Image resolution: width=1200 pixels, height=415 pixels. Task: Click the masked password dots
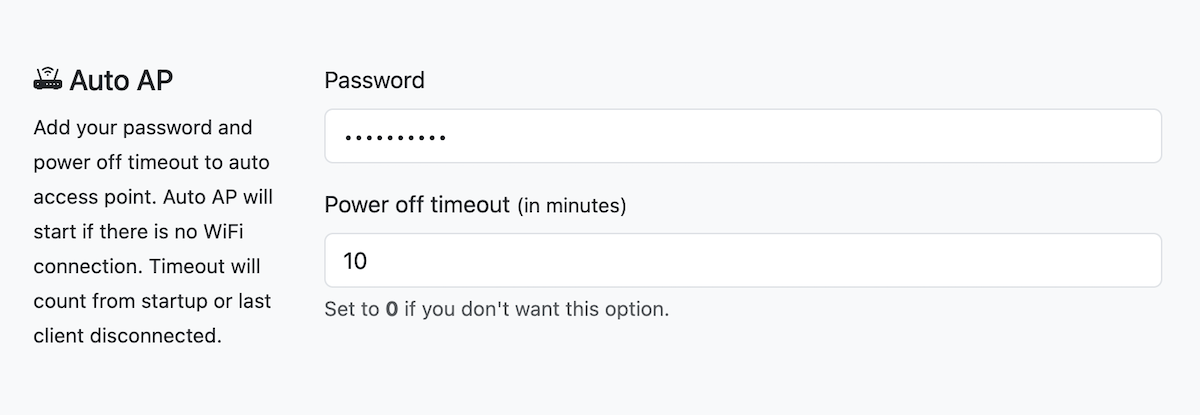click(394, 137)
